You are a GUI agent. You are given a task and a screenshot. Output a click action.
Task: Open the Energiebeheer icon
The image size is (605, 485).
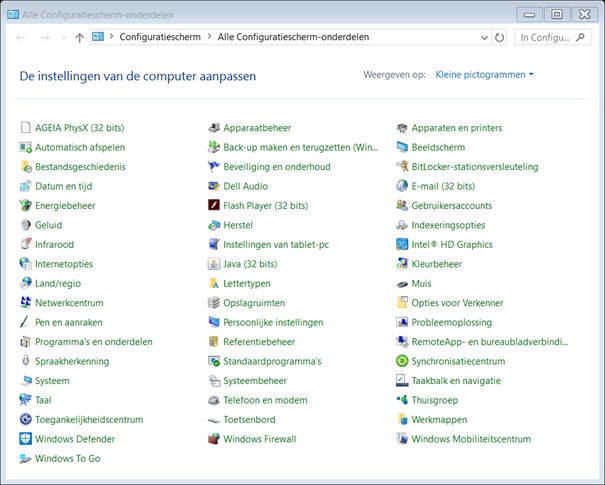25,205
